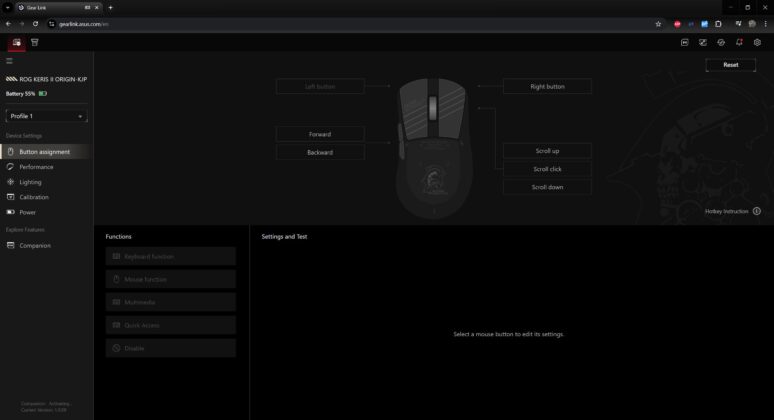
Task: Click the battery level indicator icon
Action: pyautogui.click(x=43, y=93)
